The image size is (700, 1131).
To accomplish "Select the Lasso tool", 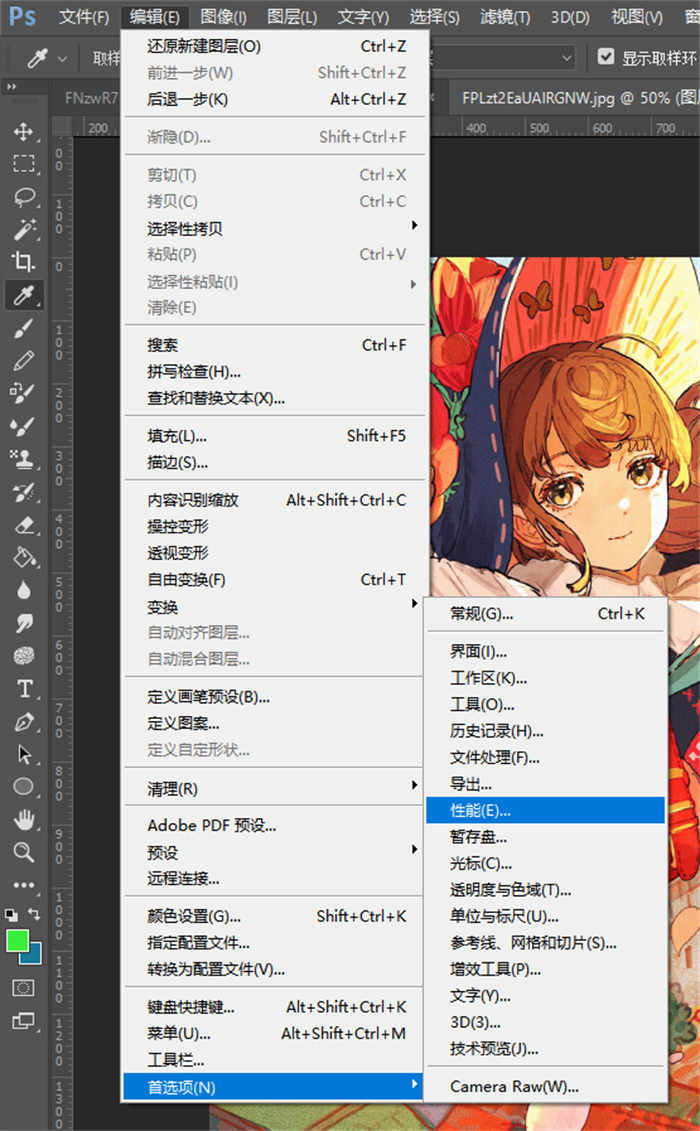I will click(24, 197).
